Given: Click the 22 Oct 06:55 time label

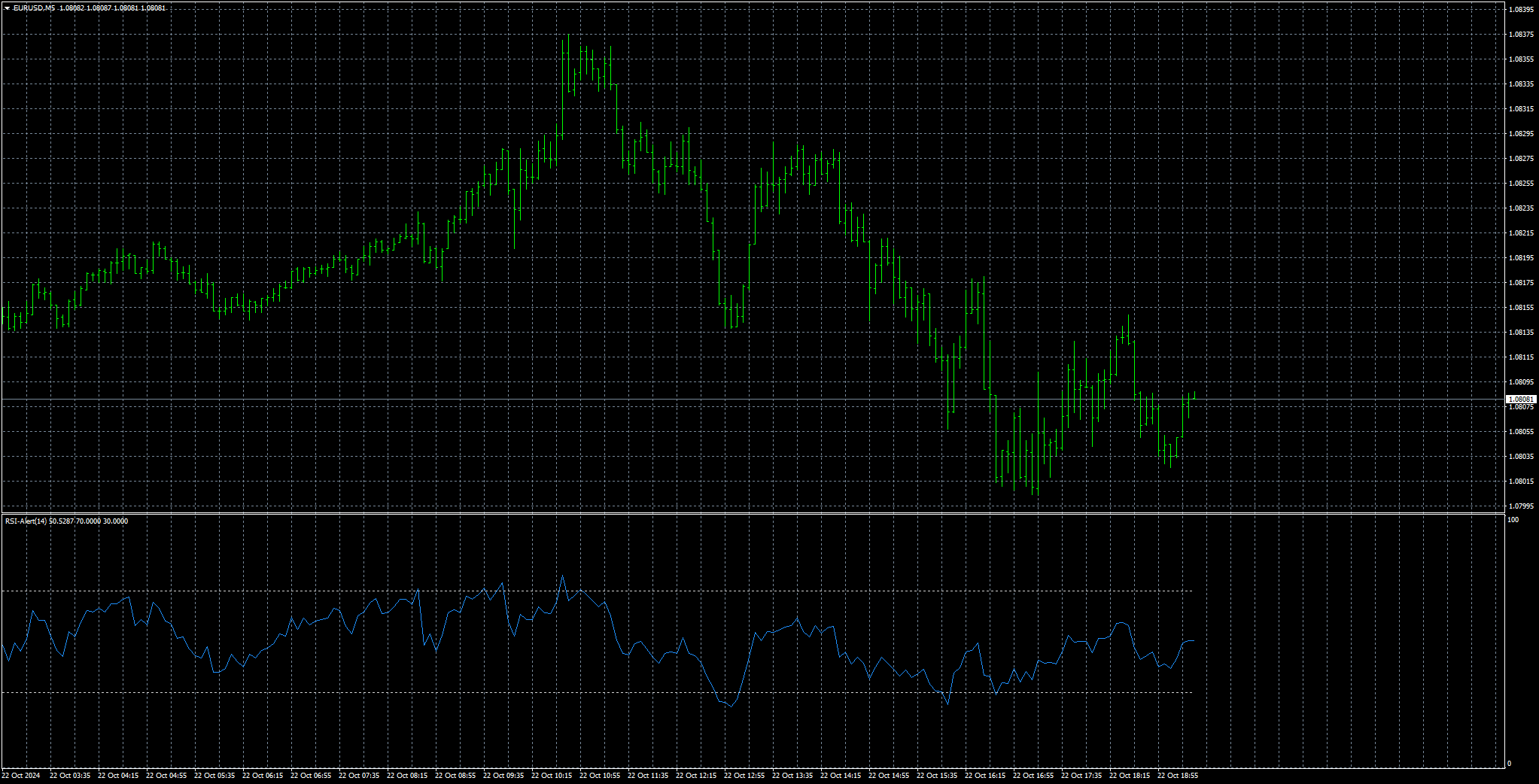Looking at the screenshot, I should click(311, 776).
